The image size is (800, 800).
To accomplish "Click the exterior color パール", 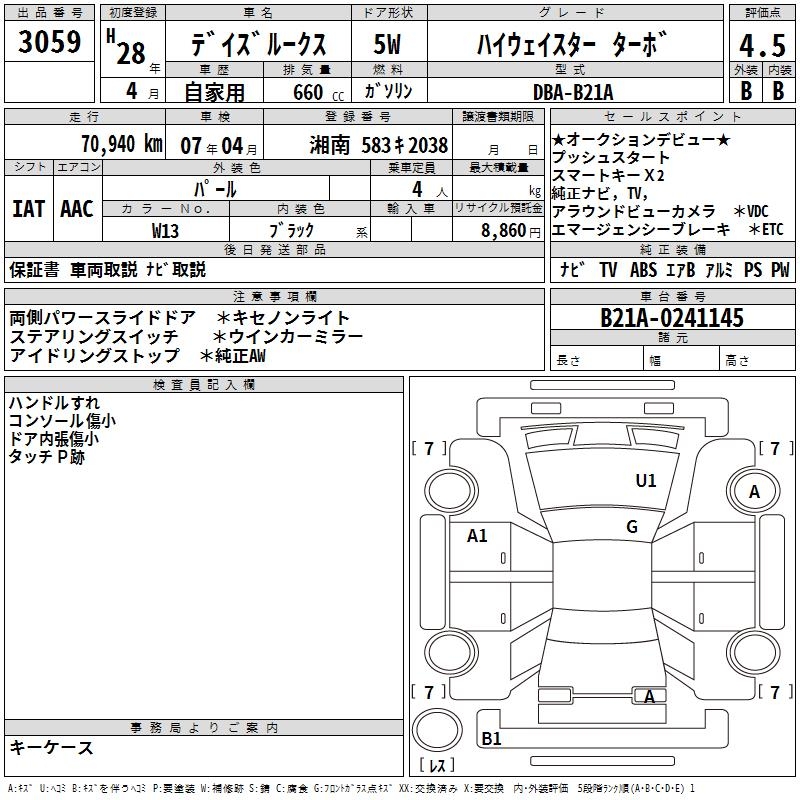I will coord(215,190).
